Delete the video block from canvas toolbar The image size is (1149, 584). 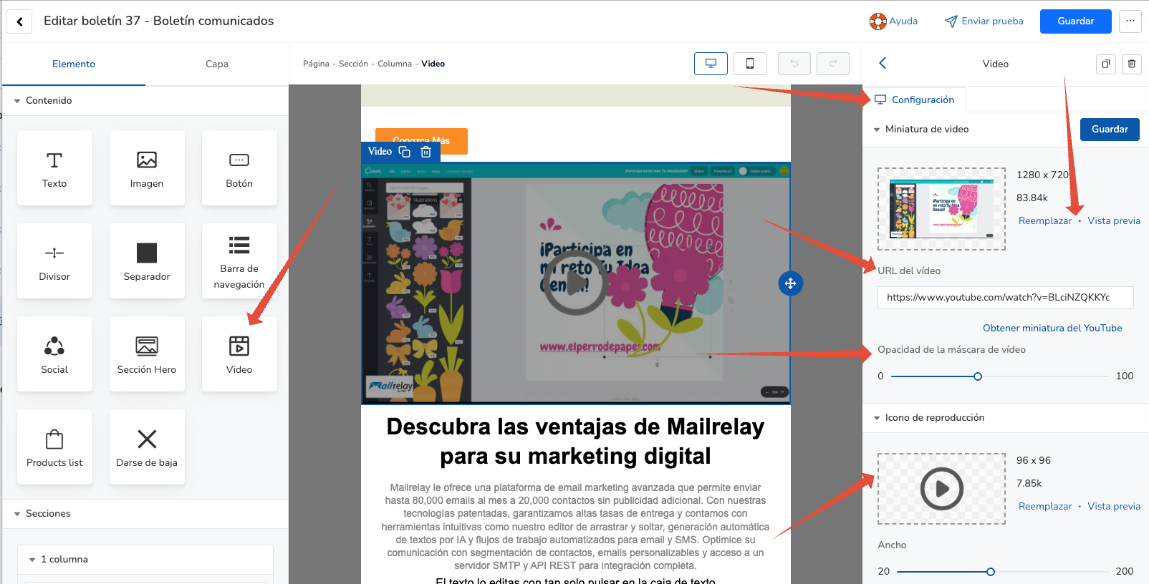426,152
